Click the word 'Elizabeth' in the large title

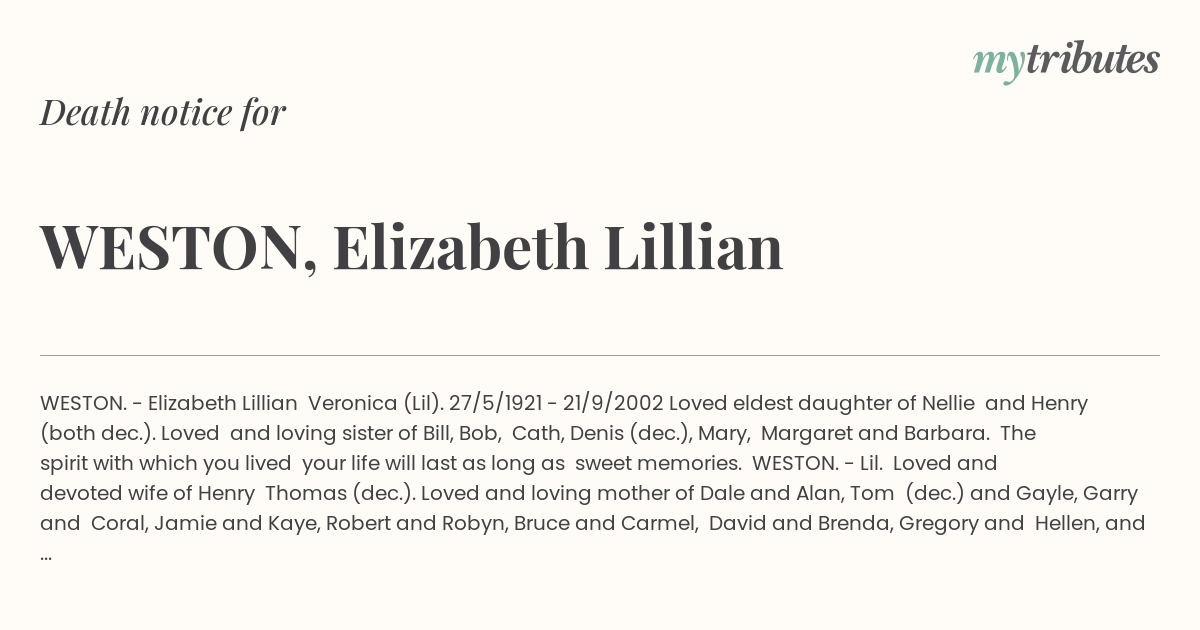(461, 246)
